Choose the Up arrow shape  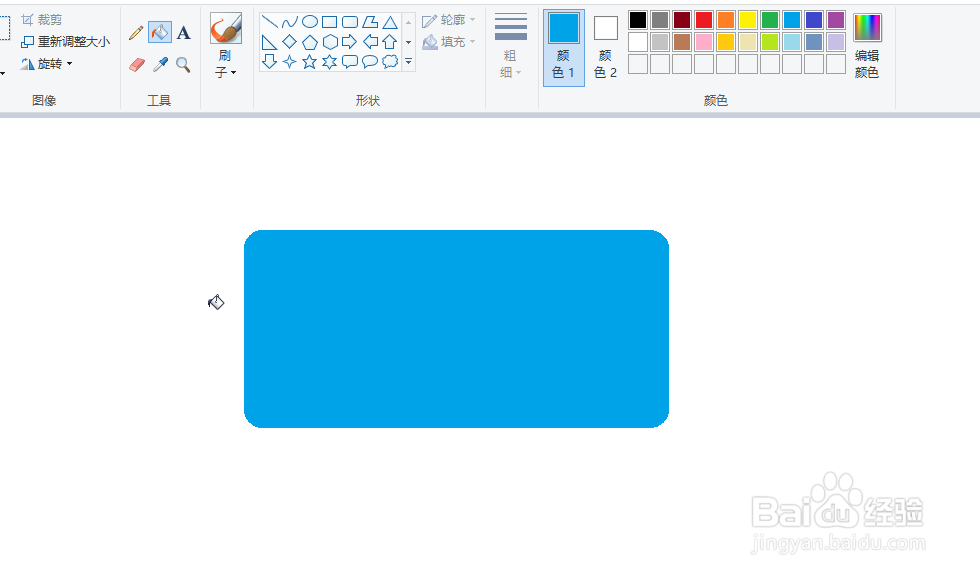tap(390, 43)
